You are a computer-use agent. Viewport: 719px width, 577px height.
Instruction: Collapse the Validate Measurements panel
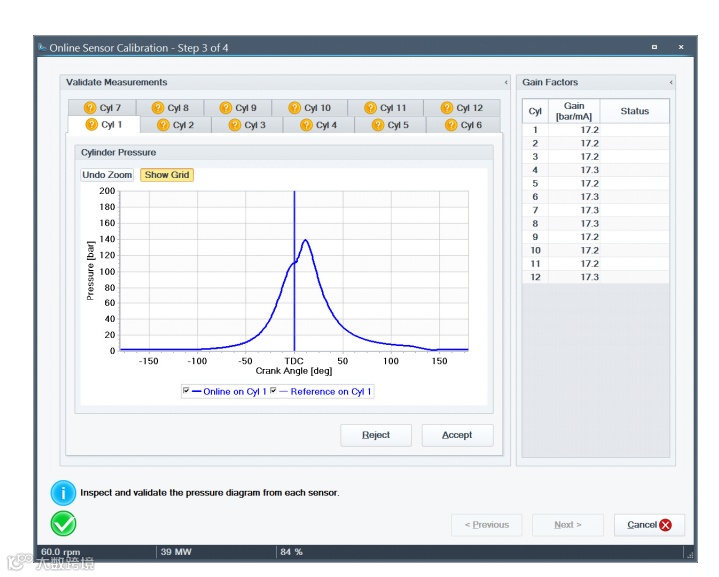click(506, 83)
